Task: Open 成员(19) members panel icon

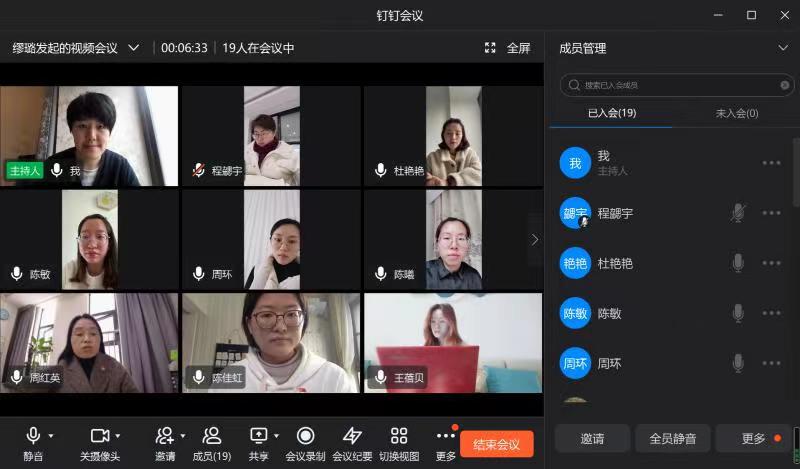Action: [x=211, y=436]
